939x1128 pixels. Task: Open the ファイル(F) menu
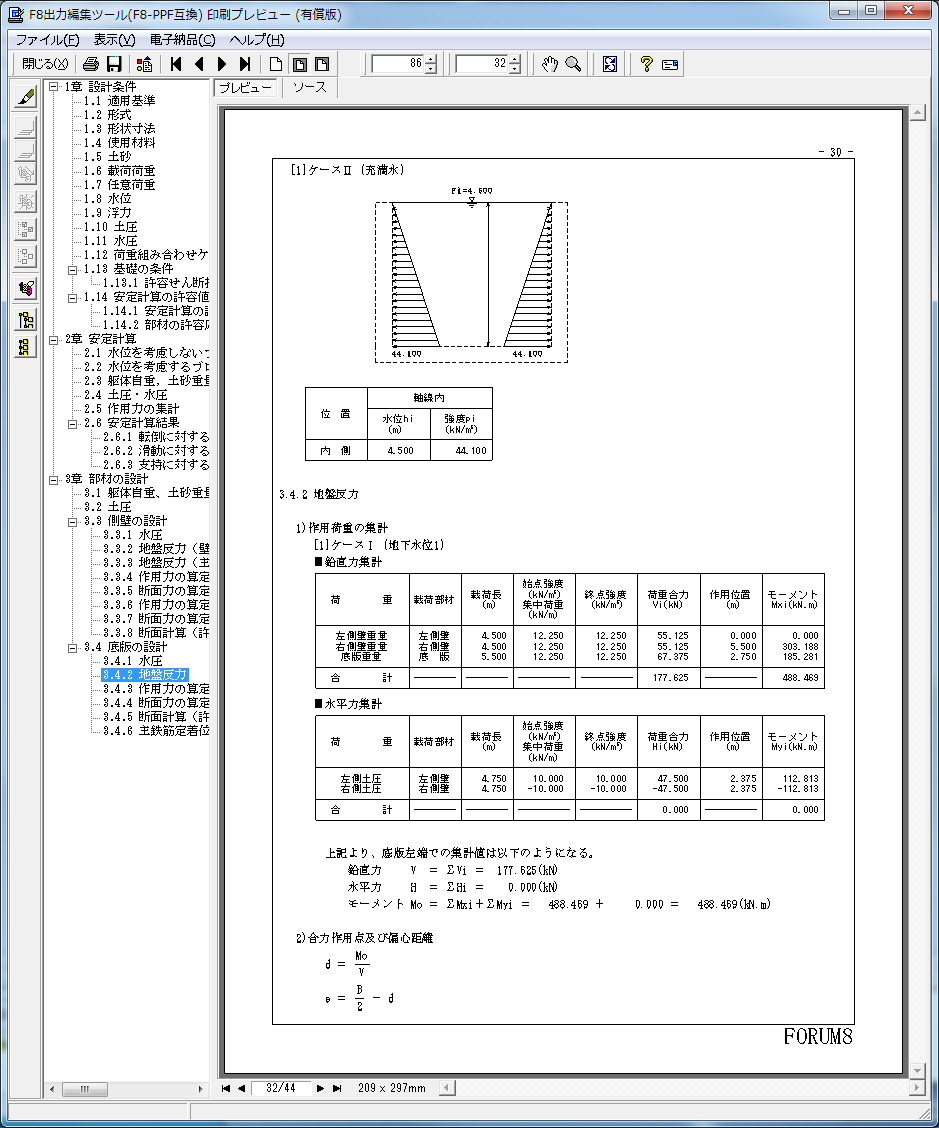tap(47, 40)
